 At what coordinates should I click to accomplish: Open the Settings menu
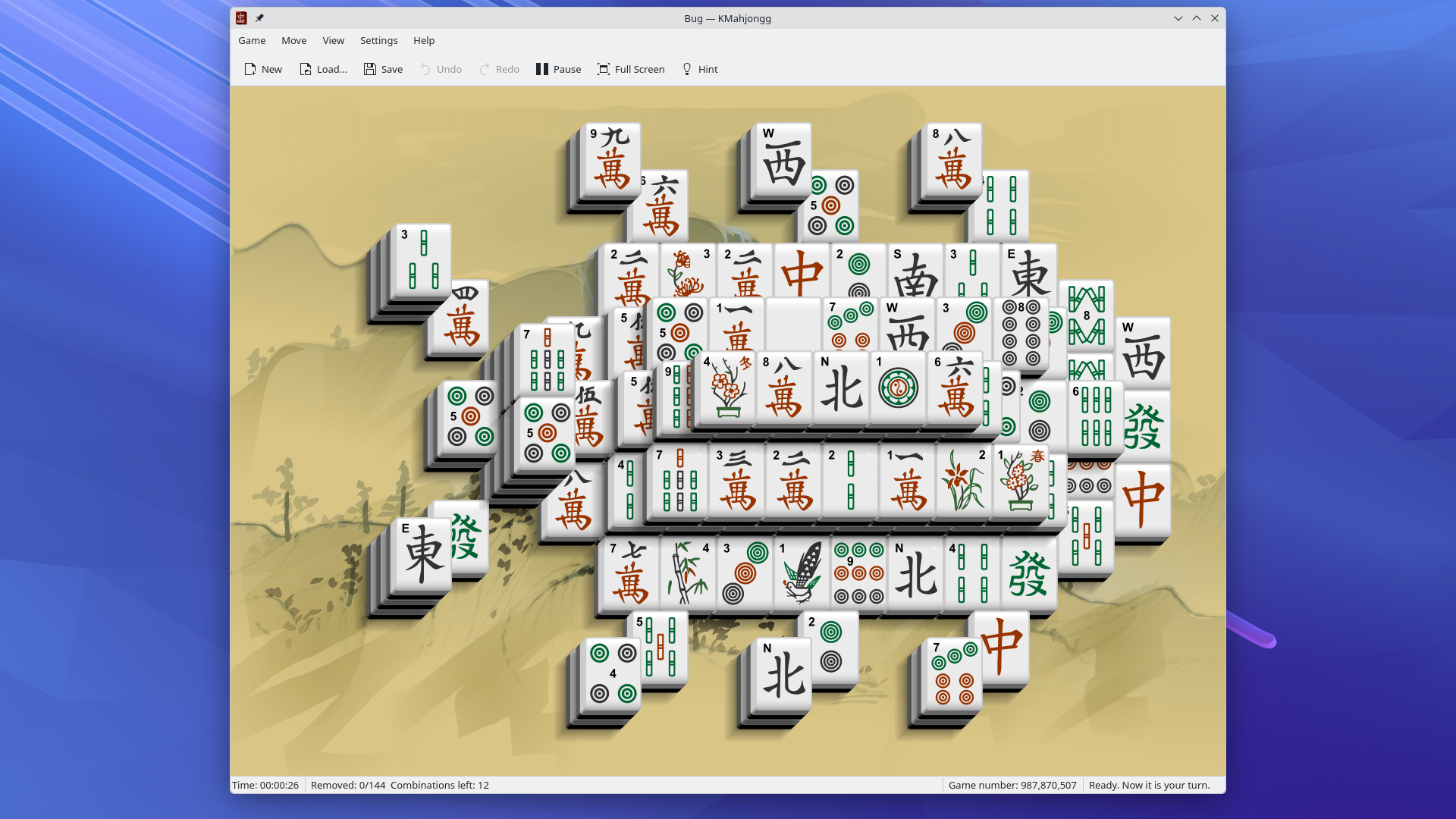(378, 41)
